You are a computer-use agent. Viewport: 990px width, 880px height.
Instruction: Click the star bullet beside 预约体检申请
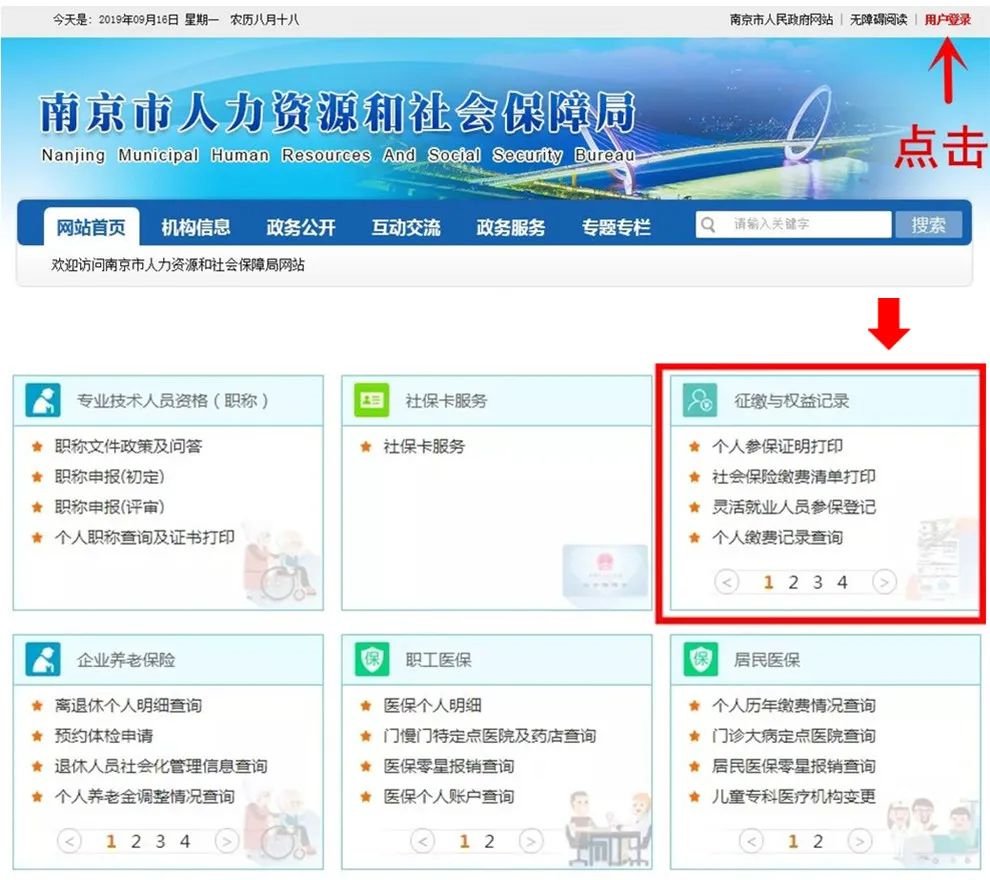[x=37, y=735]
